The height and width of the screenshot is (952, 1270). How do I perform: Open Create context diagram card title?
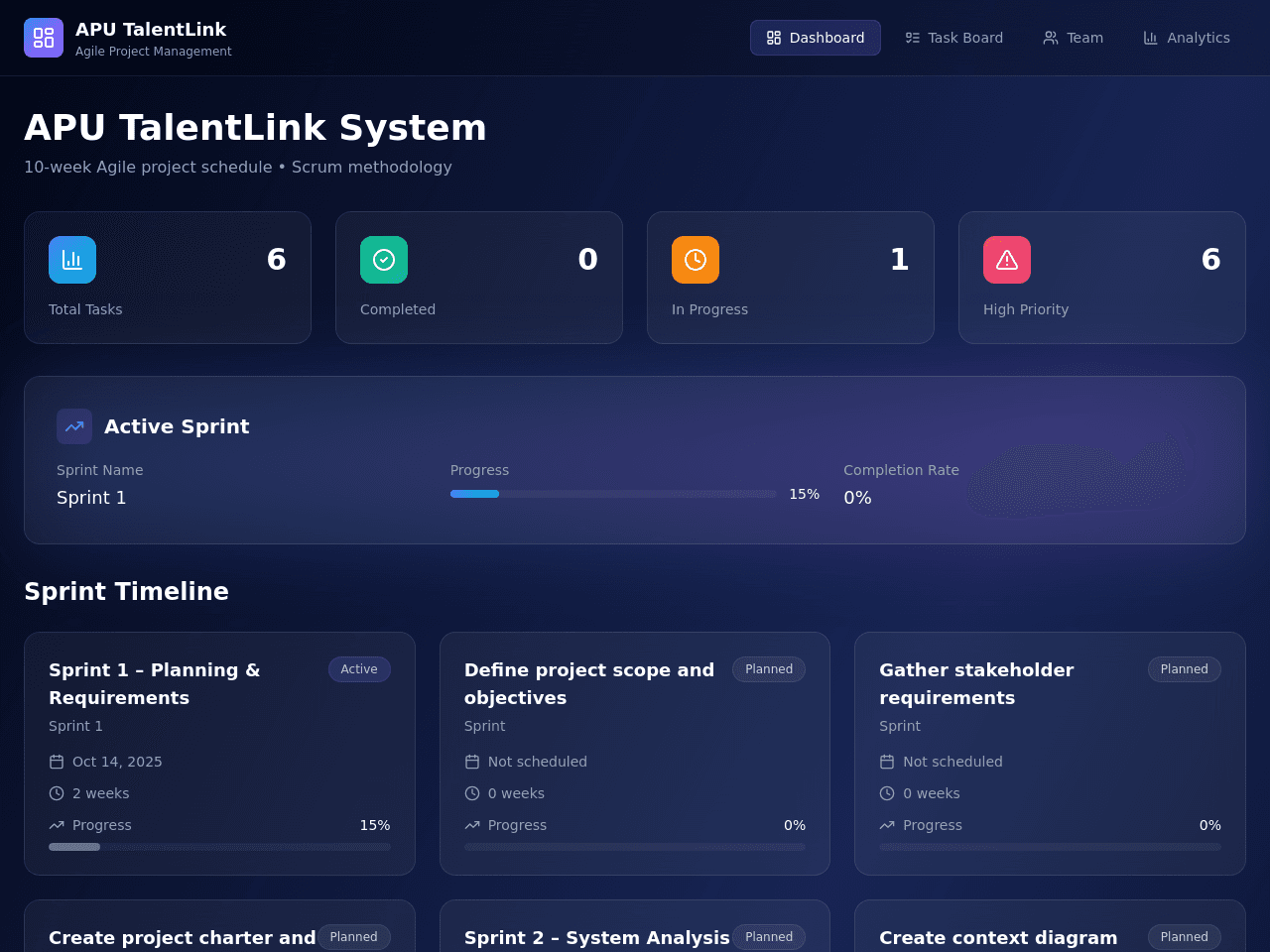click(998, 938)
